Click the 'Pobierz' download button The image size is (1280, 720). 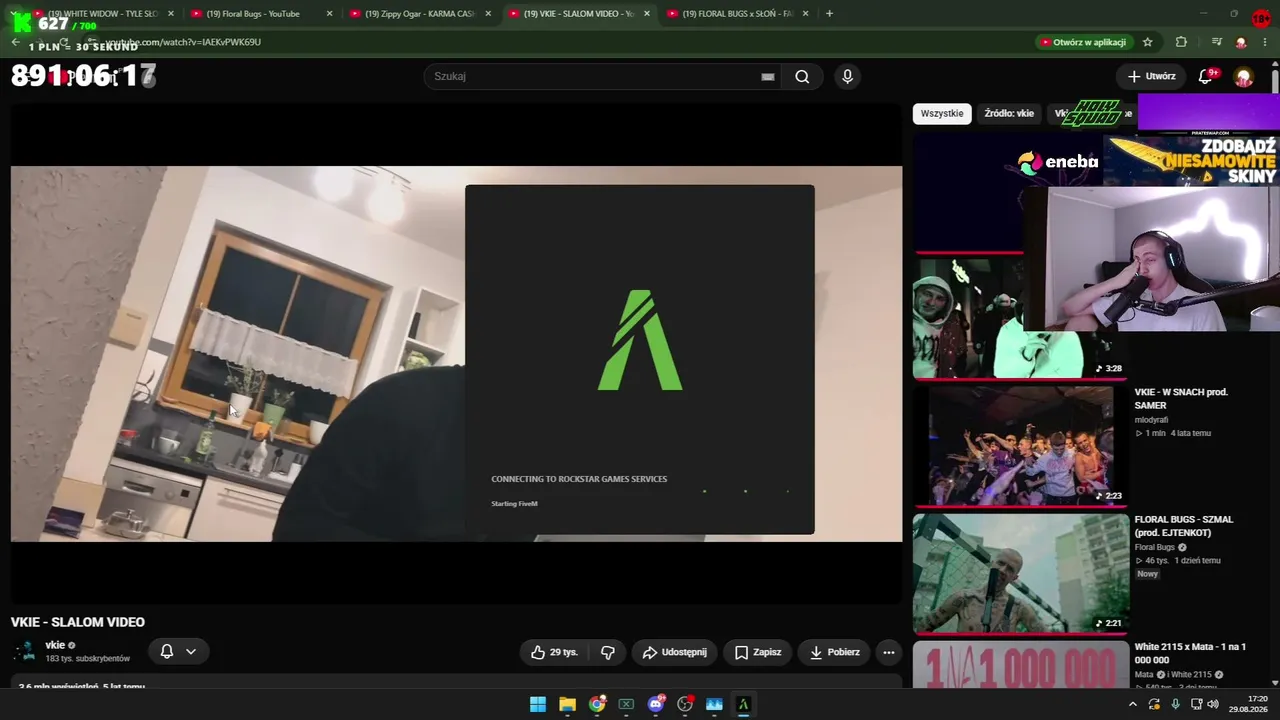coord(834,652)
